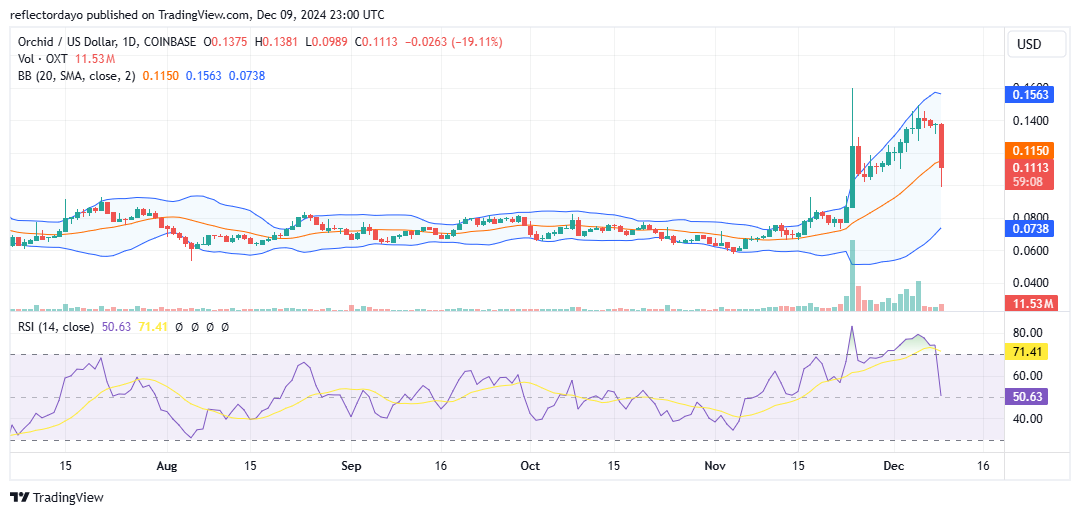Click the tallest green volume bar in November
The image size is (1080, 515).
[852, 275]
